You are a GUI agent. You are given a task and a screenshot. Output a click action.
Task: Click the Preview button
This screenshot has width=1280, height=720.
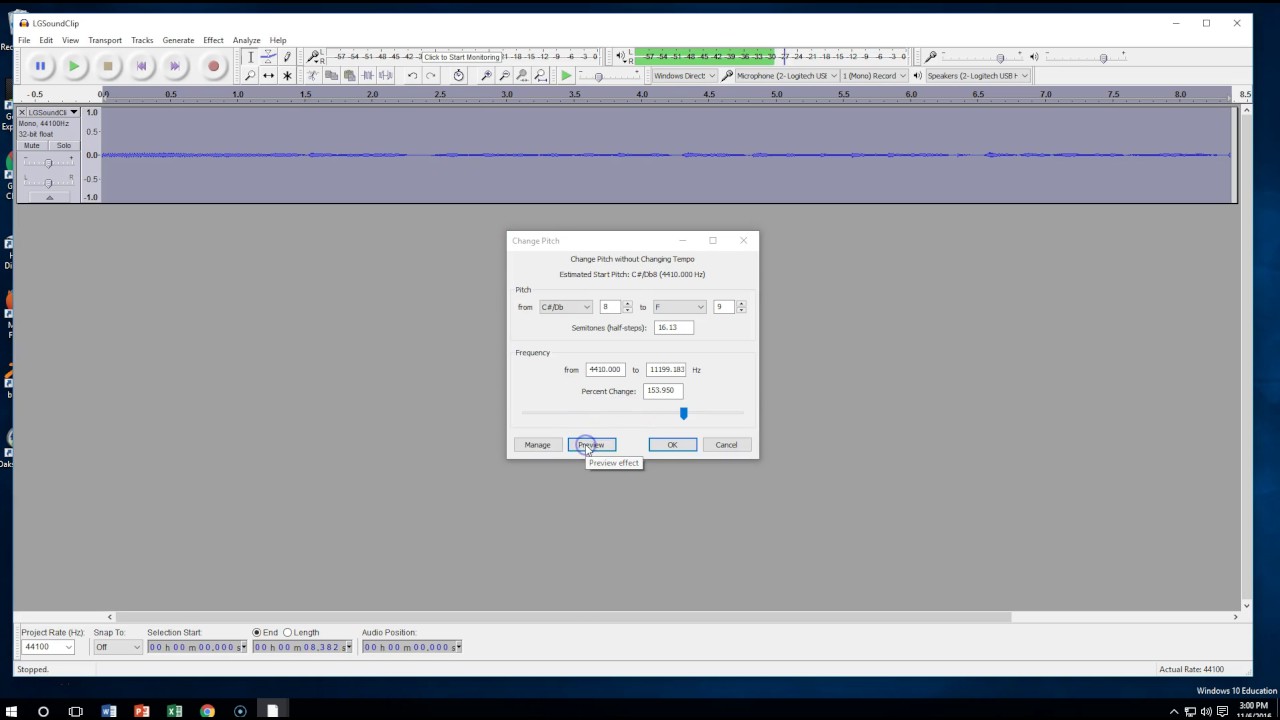(592, 445)
